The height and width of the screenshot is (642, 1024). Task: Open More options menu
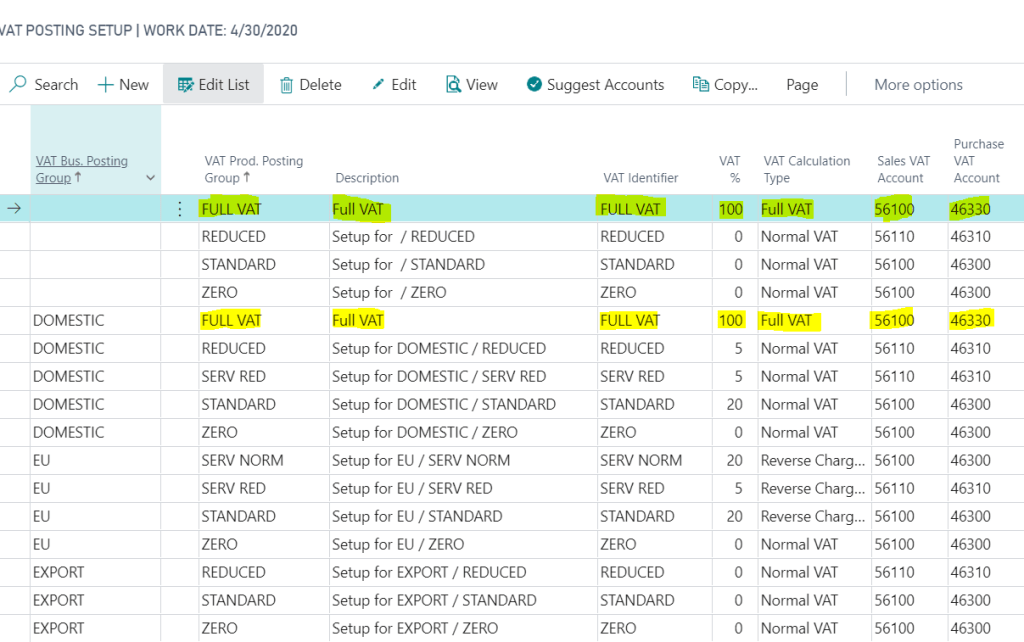tap(918, 85)
